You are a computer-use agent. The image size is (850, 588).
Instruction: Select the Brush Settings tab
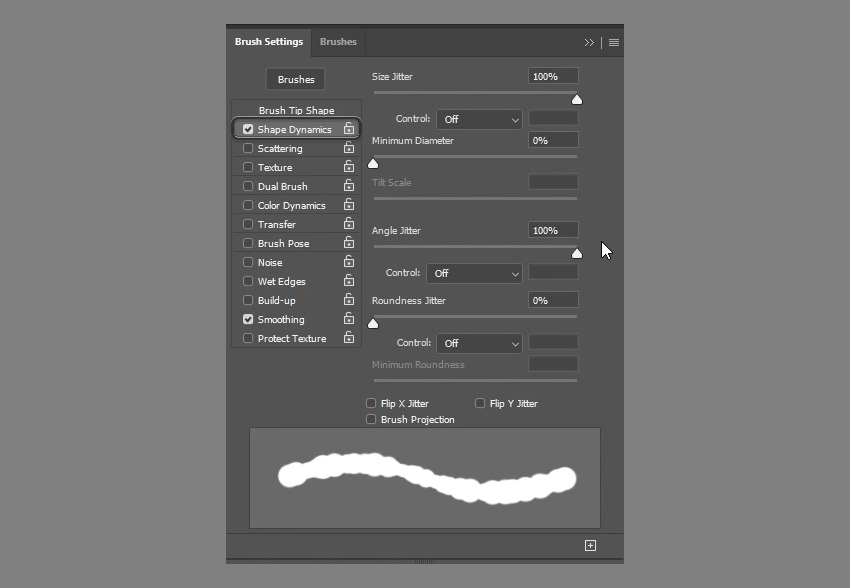266,41
